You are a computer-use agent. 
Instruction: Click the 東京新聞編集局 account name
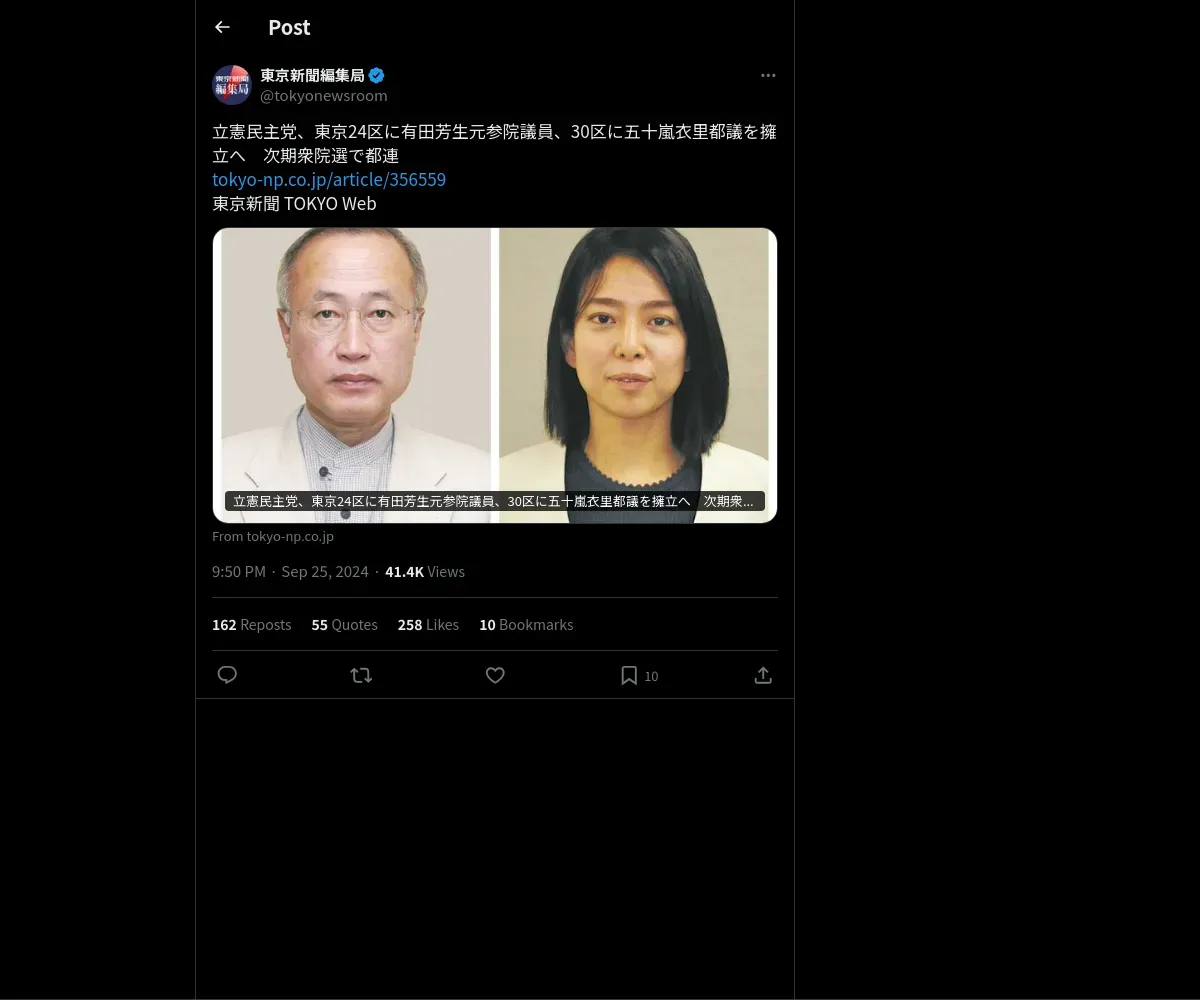(312, 75)
